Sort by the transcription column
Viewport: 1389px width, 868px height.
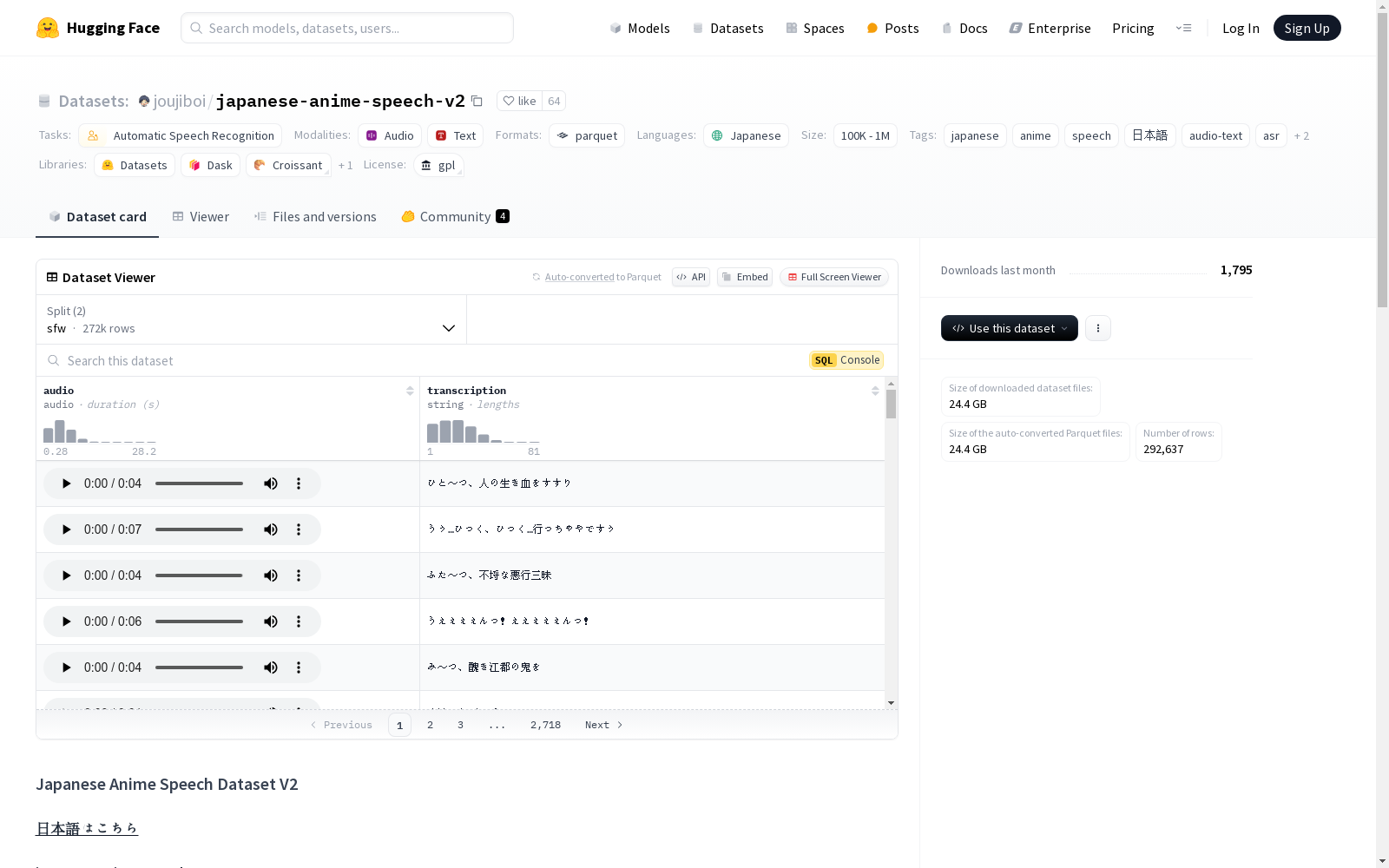tap(875, 391)
